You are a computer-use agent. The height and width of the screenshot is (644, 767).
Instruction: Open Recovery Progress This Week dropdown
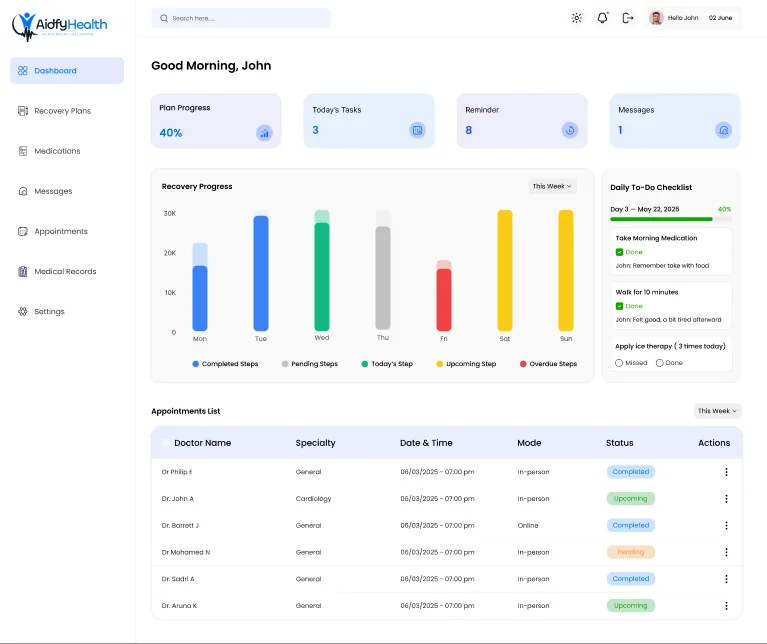coord(552,186)
